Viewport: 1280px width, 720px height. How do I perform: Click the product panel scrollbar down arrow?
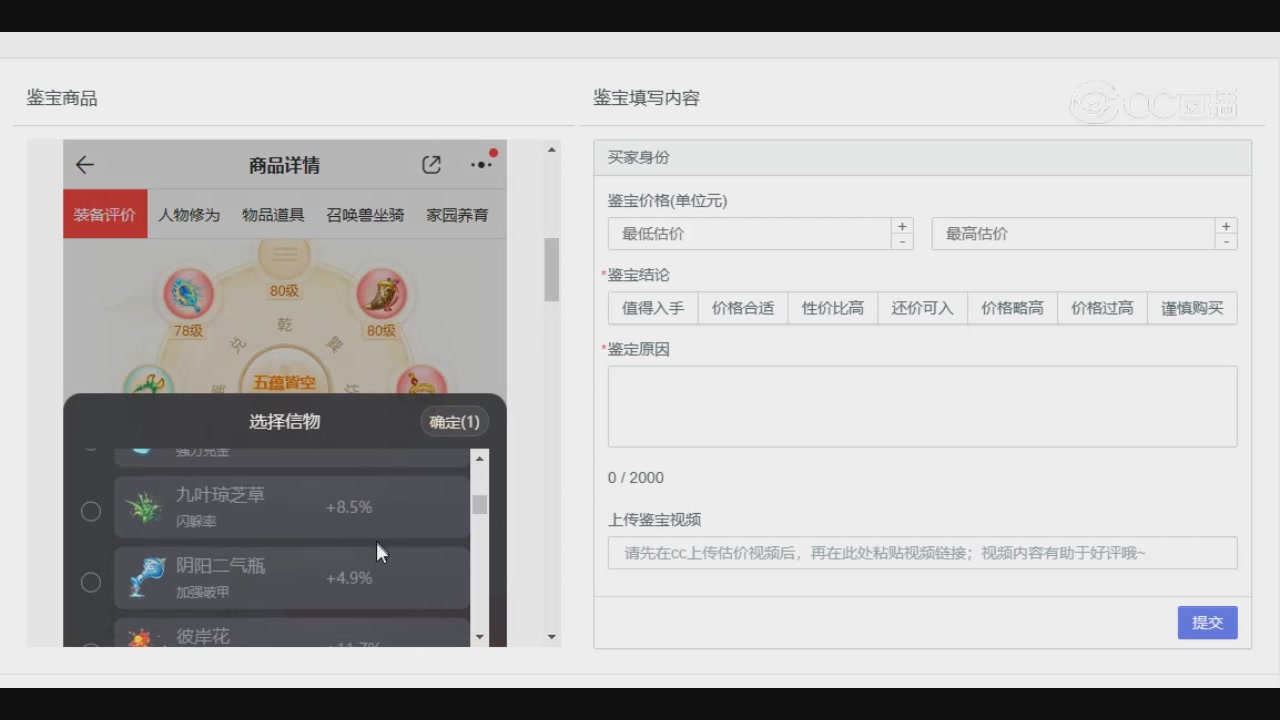click(x=552, y=637)
